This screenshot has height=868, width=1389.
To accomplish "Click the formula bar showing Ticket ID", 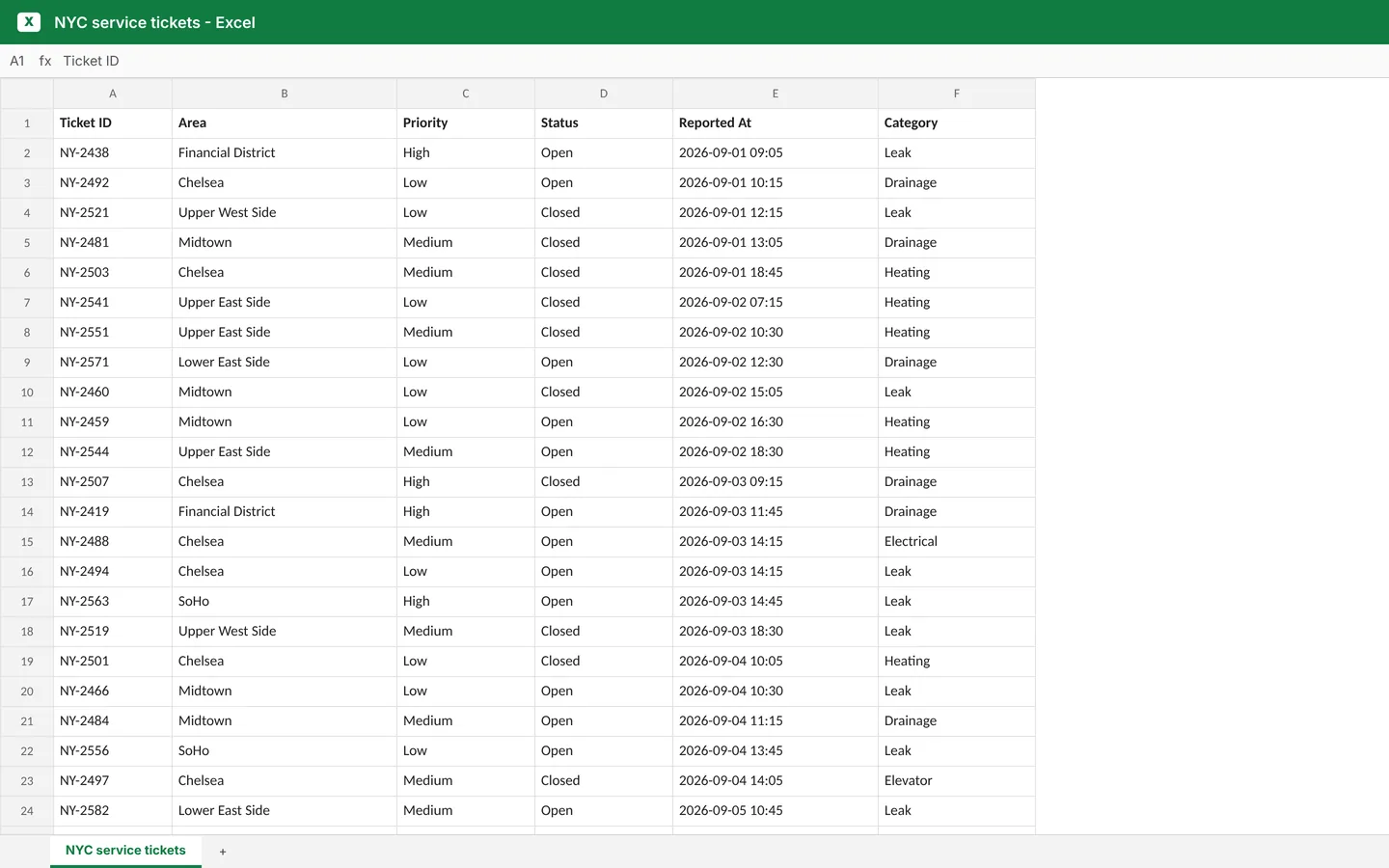I will pyautogui.click(x=92, y=61).
